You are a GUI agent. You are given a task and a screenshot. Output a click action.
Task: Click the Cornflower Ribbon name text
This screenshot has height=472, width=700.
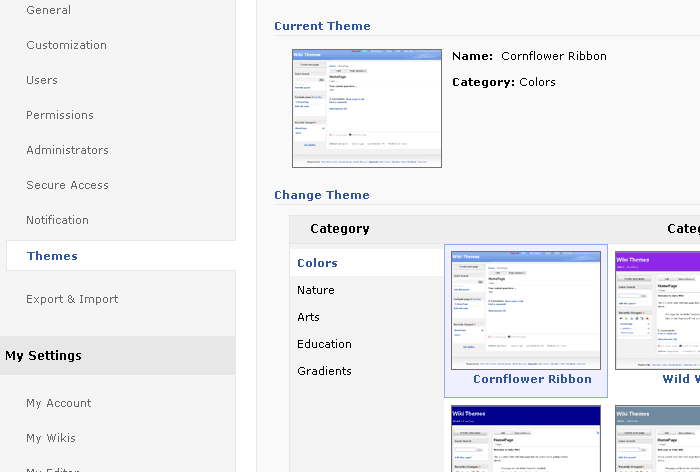[554, 56]
